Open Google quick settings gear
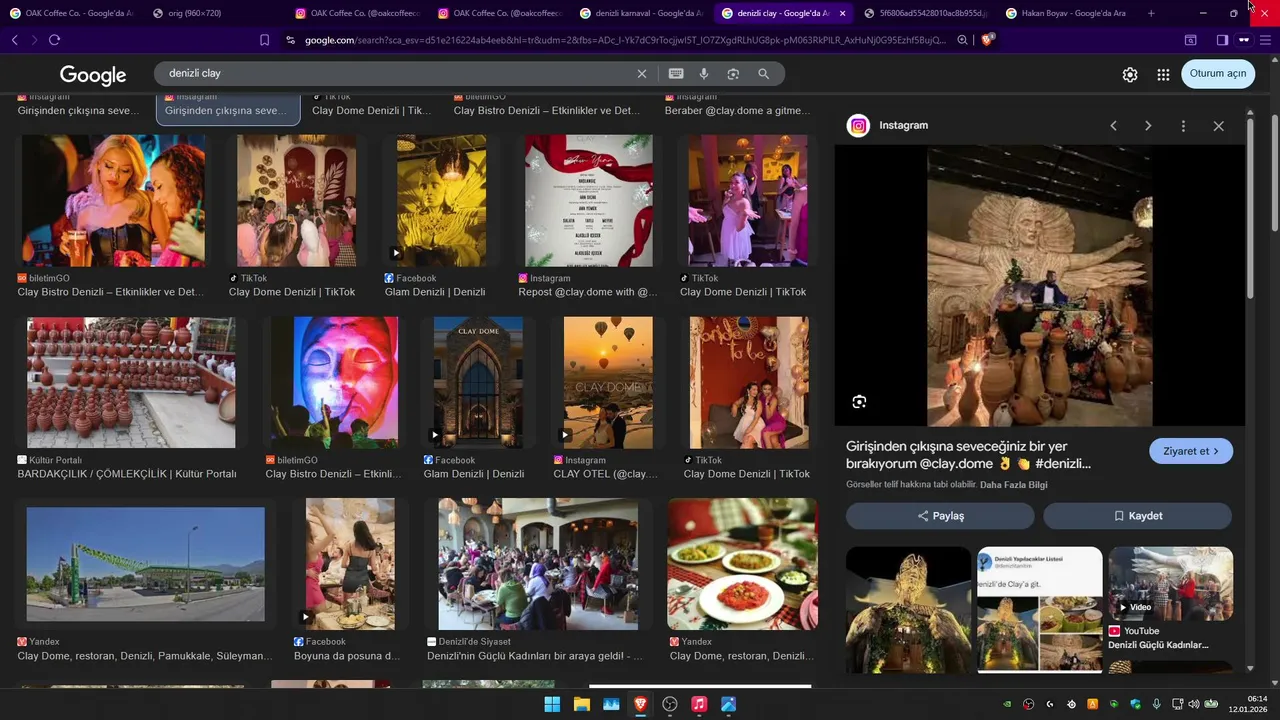 click(x=1130, y=75)
